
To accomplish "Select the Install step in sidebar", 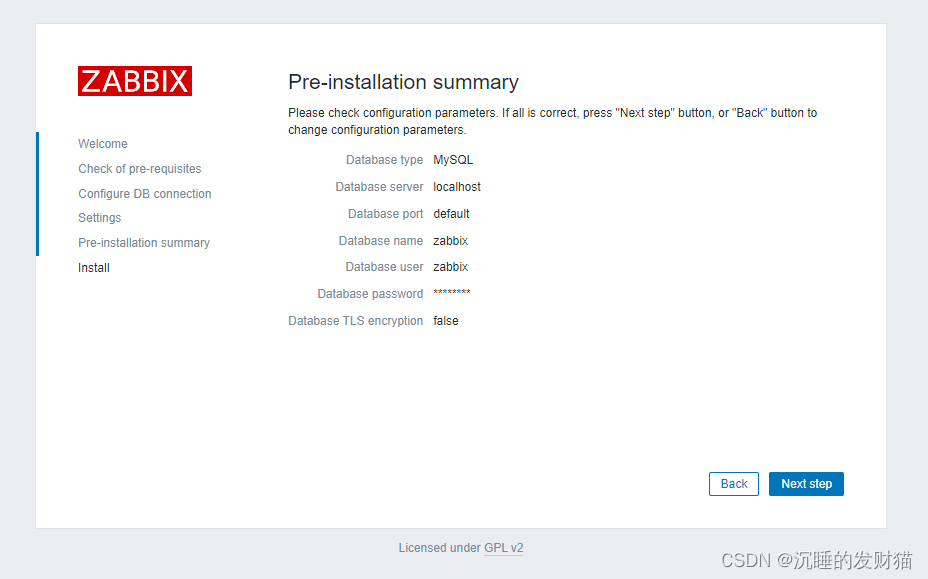I will (94, 268).
